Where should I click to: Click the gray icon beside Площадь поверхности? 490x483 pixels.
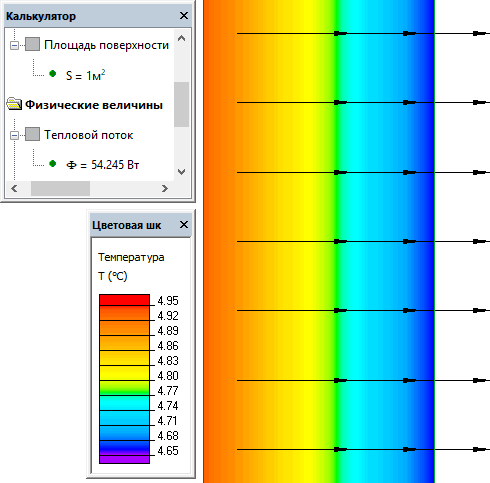click(32, 44)
